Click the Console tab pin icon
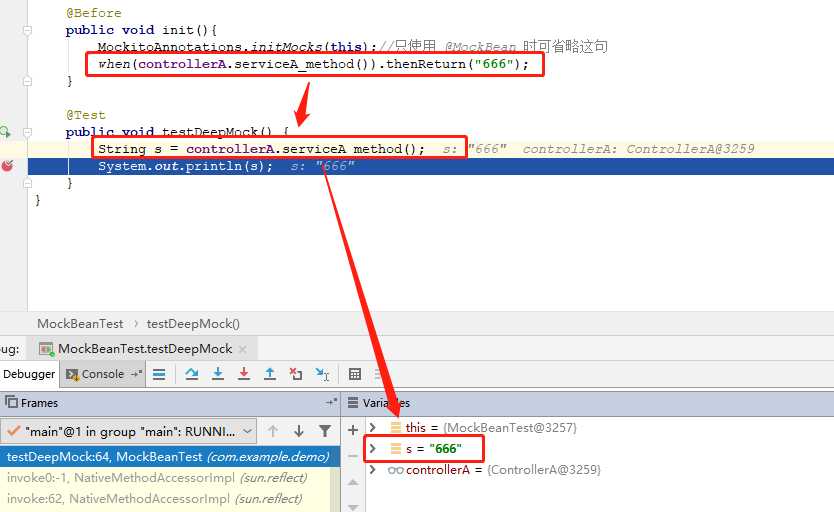834x512 pixels. click(x=137, y=374)
